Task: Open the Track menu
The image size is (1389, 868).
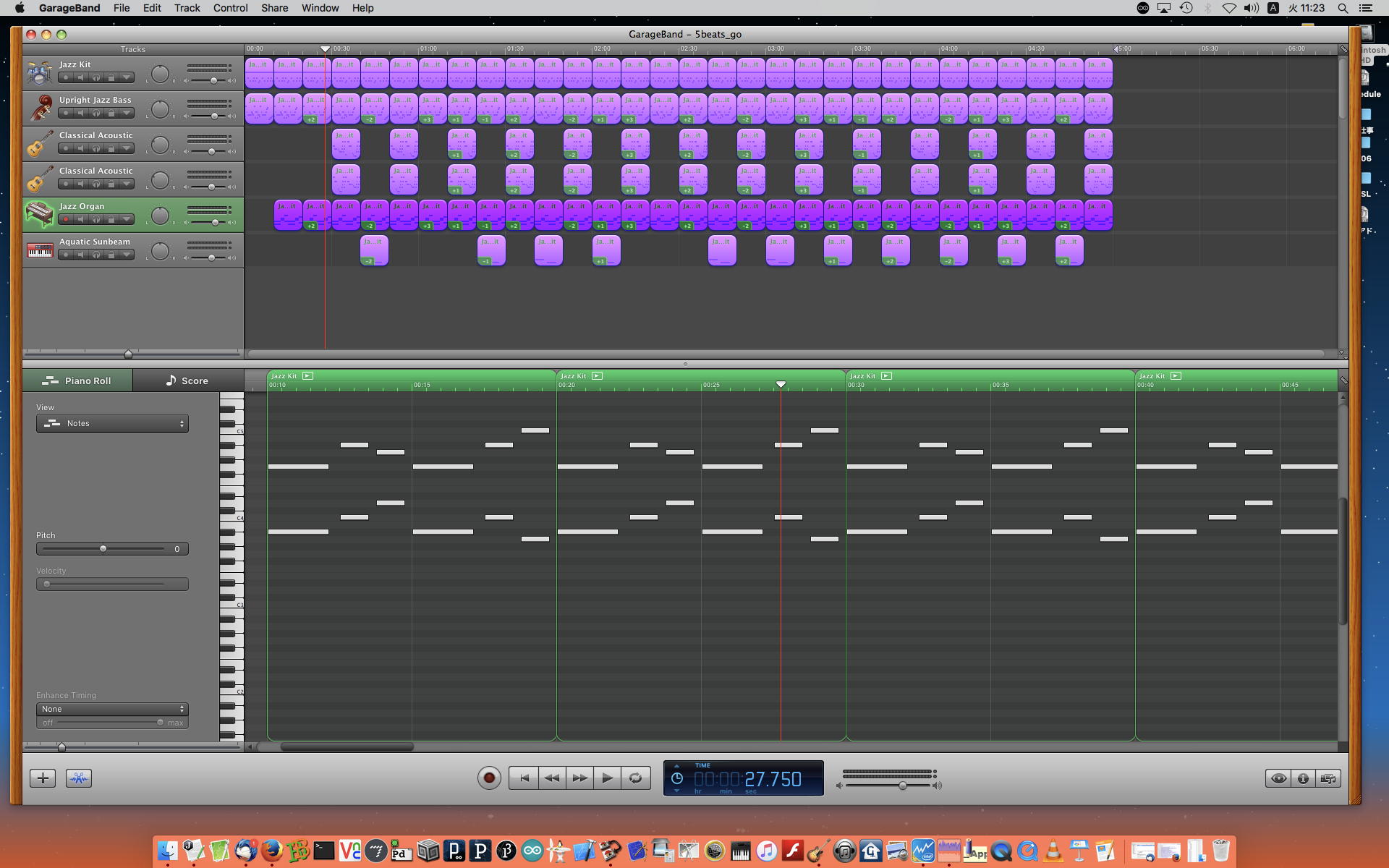Action: click(x=187, y=8)
